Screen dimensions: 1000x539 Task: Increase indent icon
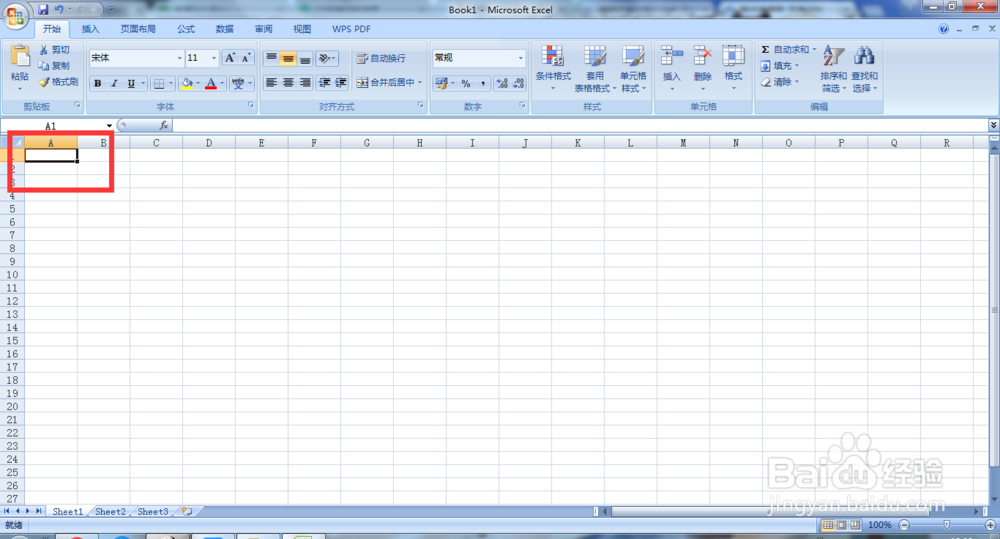[341, 82]
